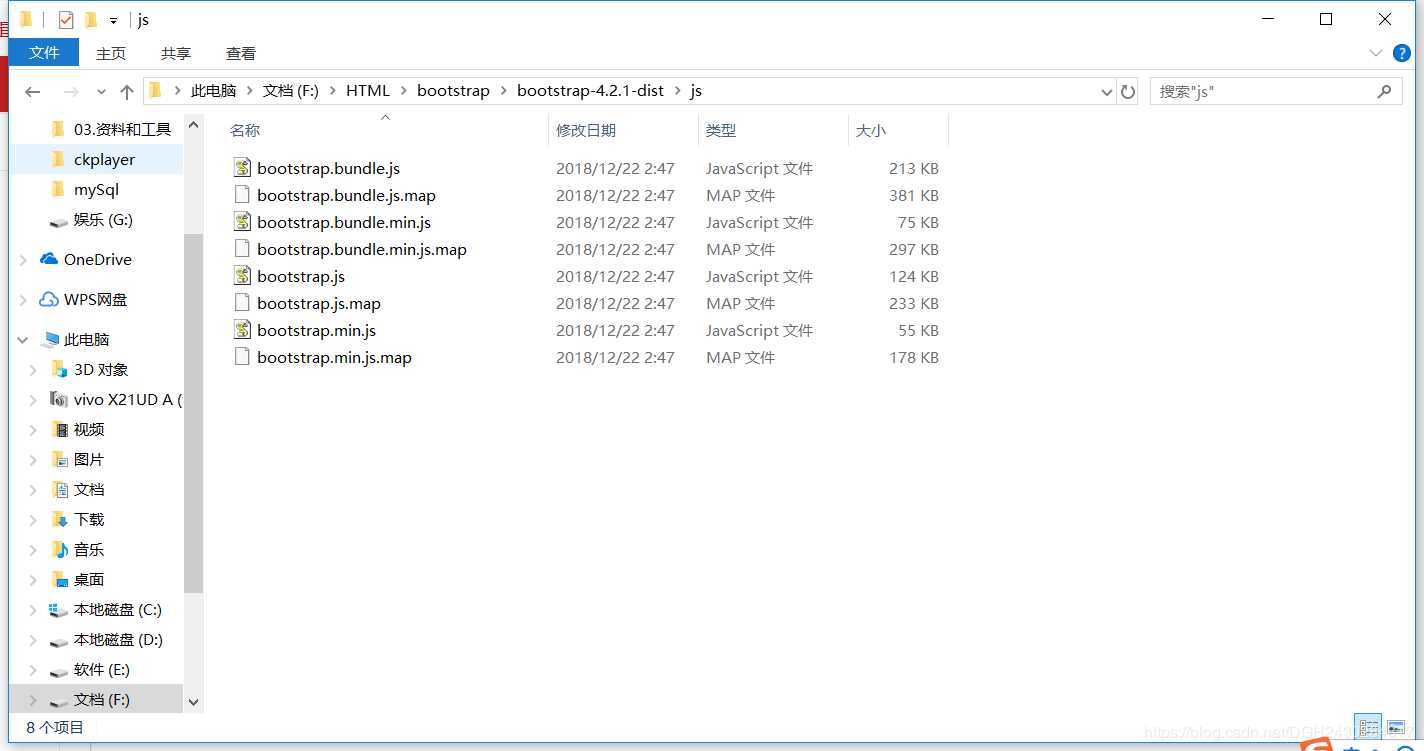Select 03.资料和工具 folder in sidebar

coord(96,129)
